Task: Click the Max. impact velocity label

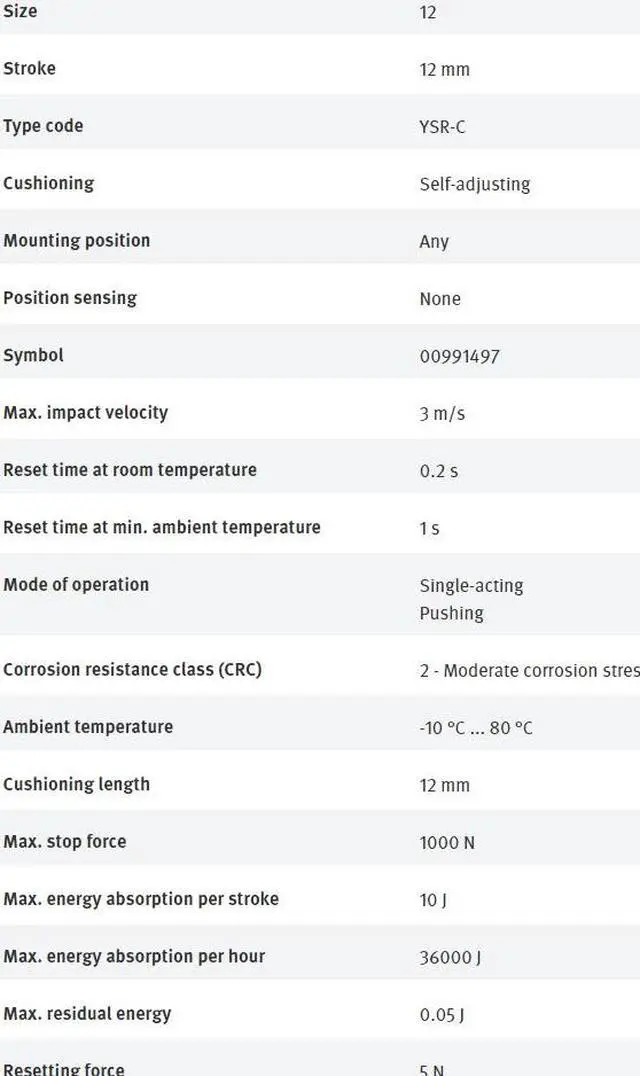Action: coord(85,412)
